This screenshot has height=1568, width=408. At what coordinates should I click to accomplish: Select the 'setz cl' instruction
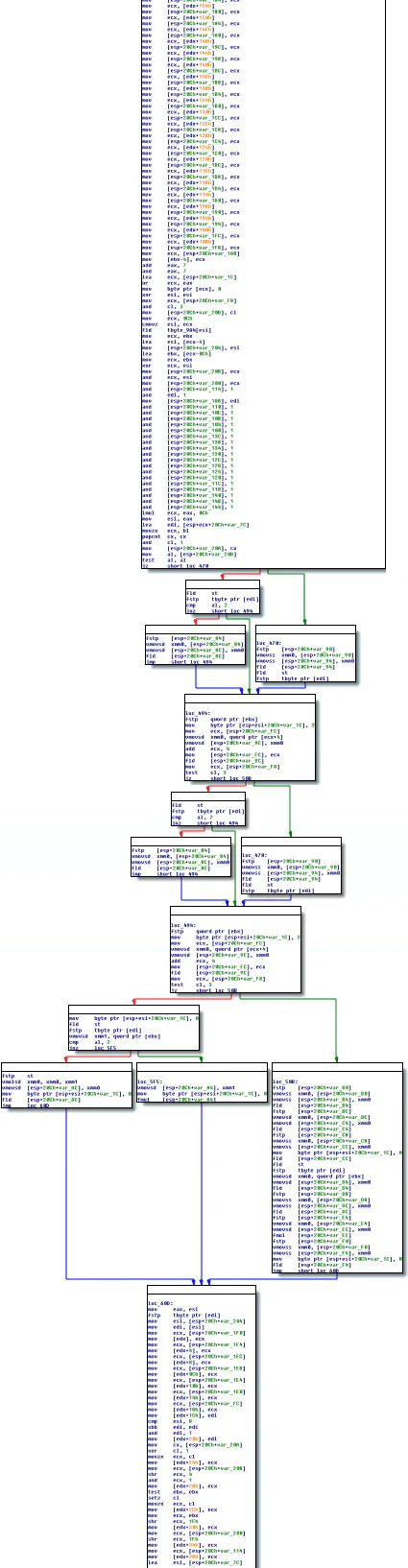click(163, 1496)
